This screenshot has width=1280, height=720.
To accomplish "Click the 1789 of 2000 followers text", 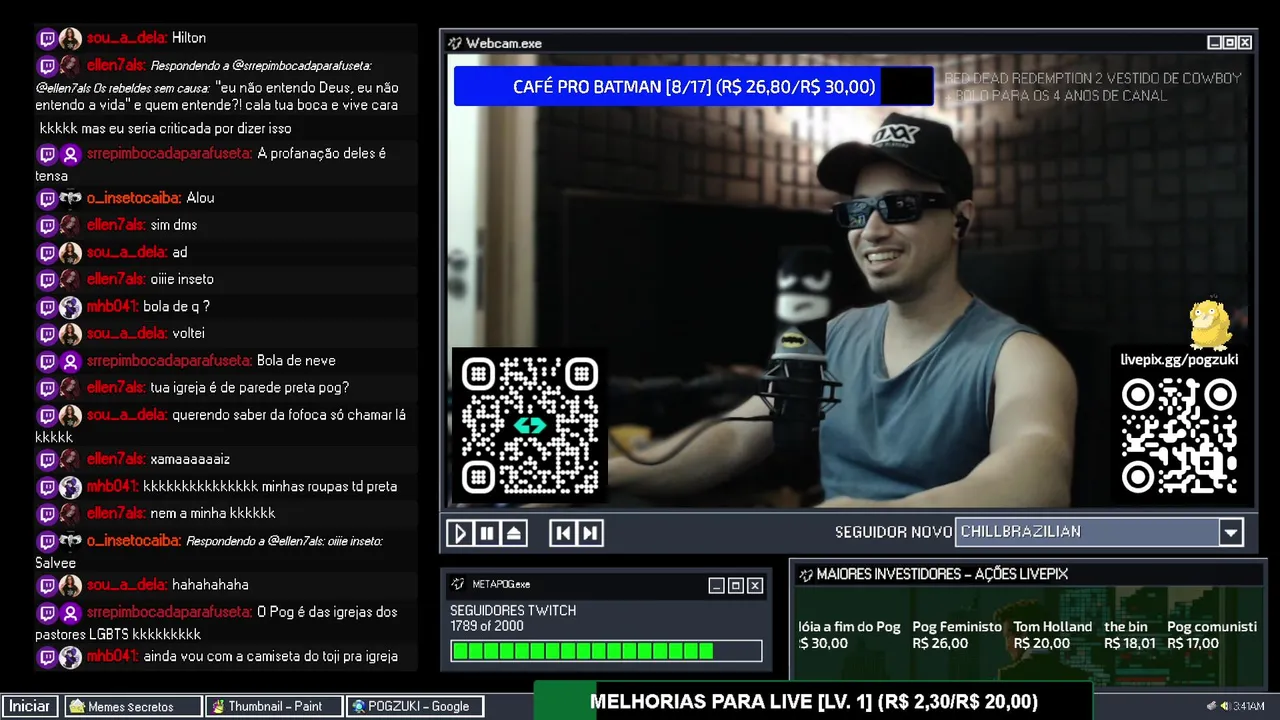I will [x=487, y=626].
